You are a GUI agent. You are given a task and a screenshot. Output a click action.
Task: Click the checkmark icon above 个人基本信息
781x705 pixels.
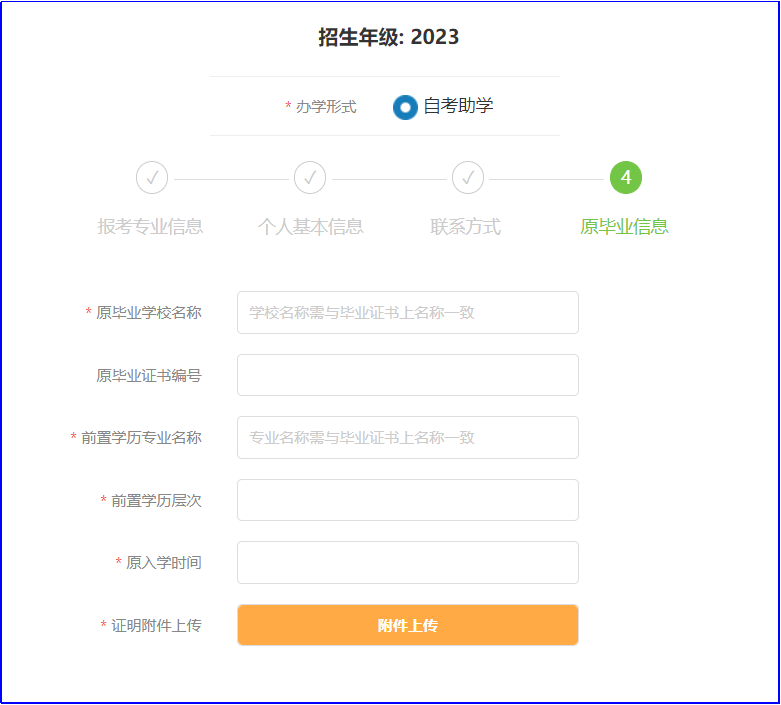click(310, 178)
